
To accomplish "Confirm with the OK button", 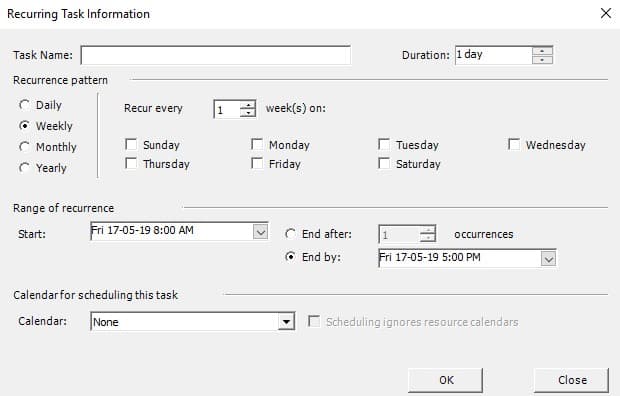I will click(x=446, y=380).
